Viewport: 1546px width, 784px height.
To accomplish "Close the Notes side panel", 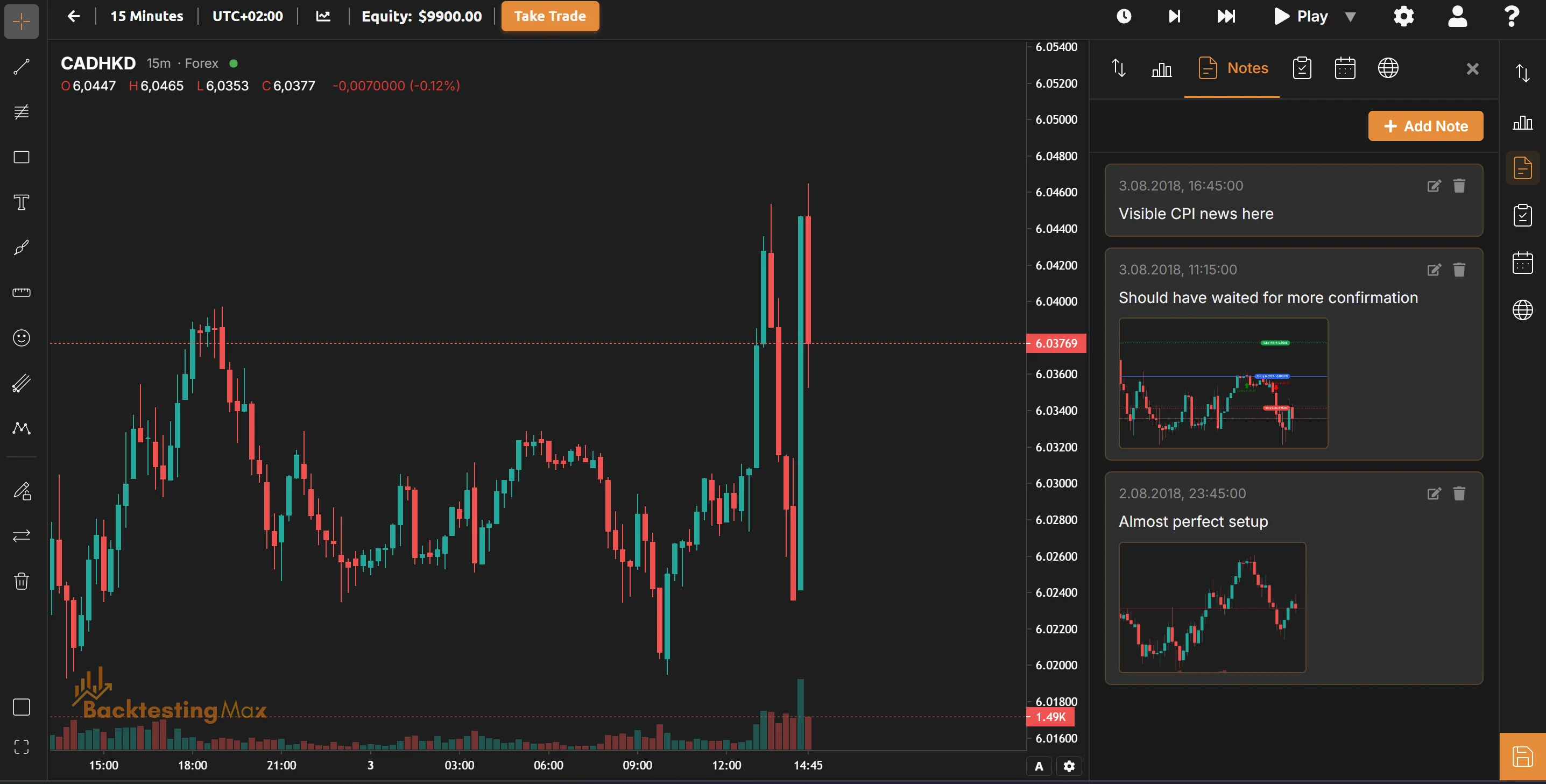I will (x=1473, y=69).
